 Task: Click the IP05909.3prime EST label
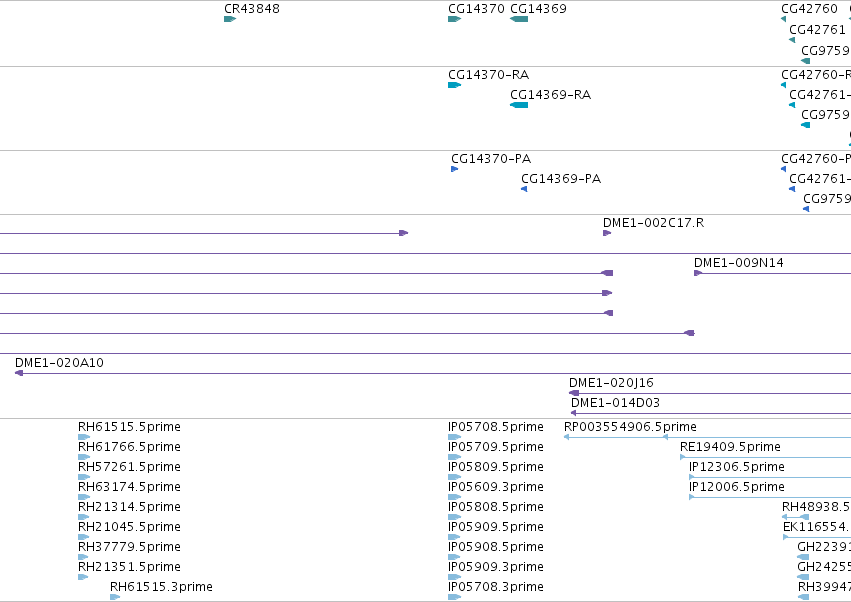point(496,567)
